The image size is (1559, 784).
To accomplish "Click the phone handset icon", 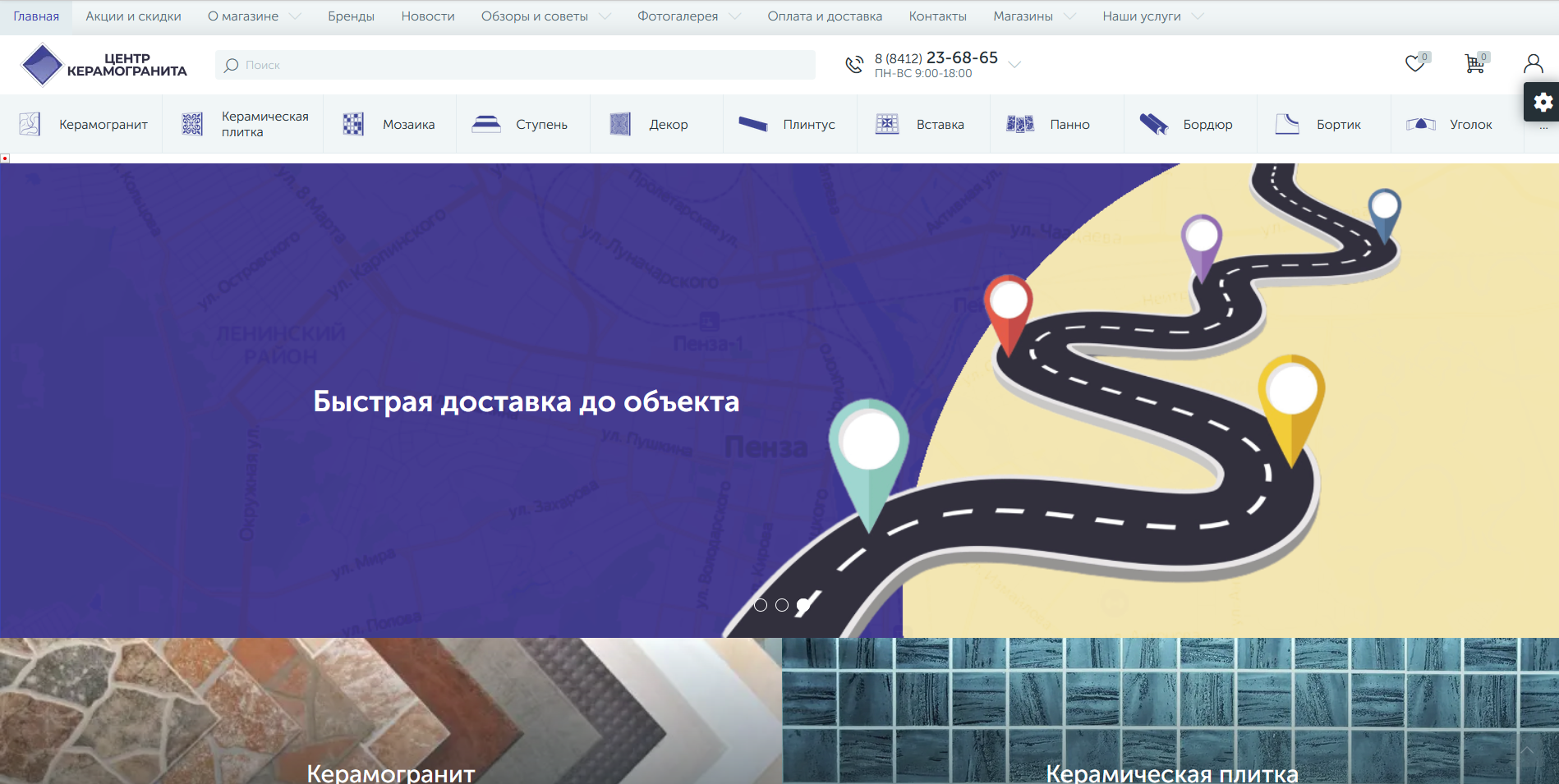I will coord(854,65).
